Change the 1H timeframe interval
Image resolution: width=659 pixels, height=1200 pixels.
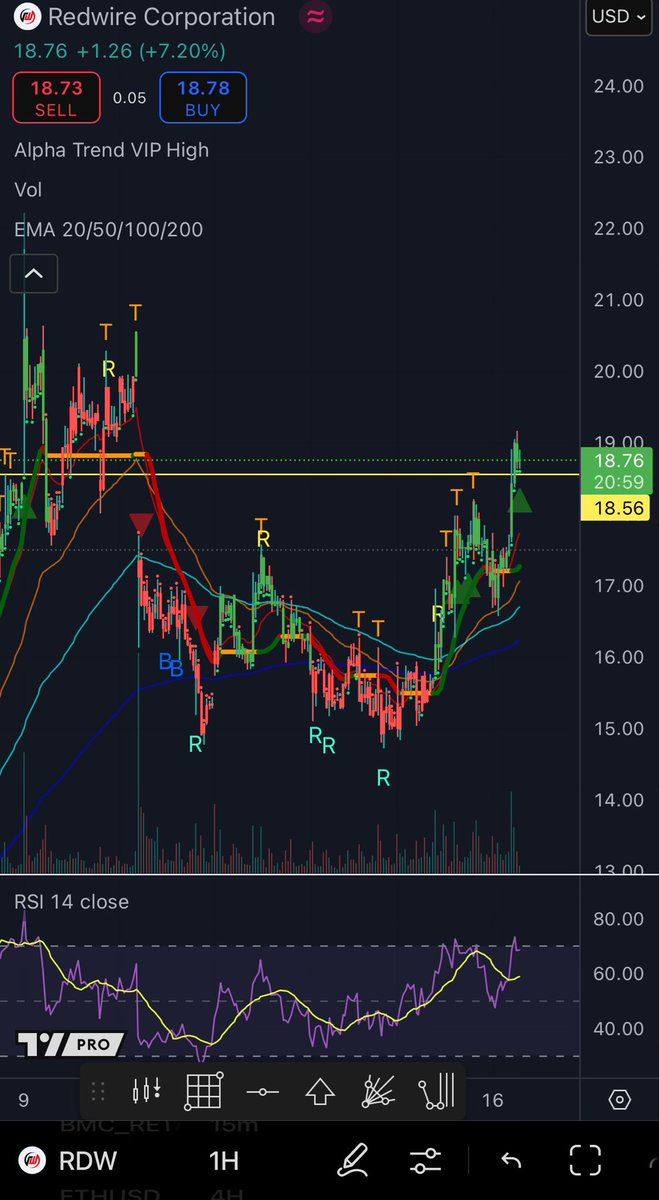(224, 1161)
